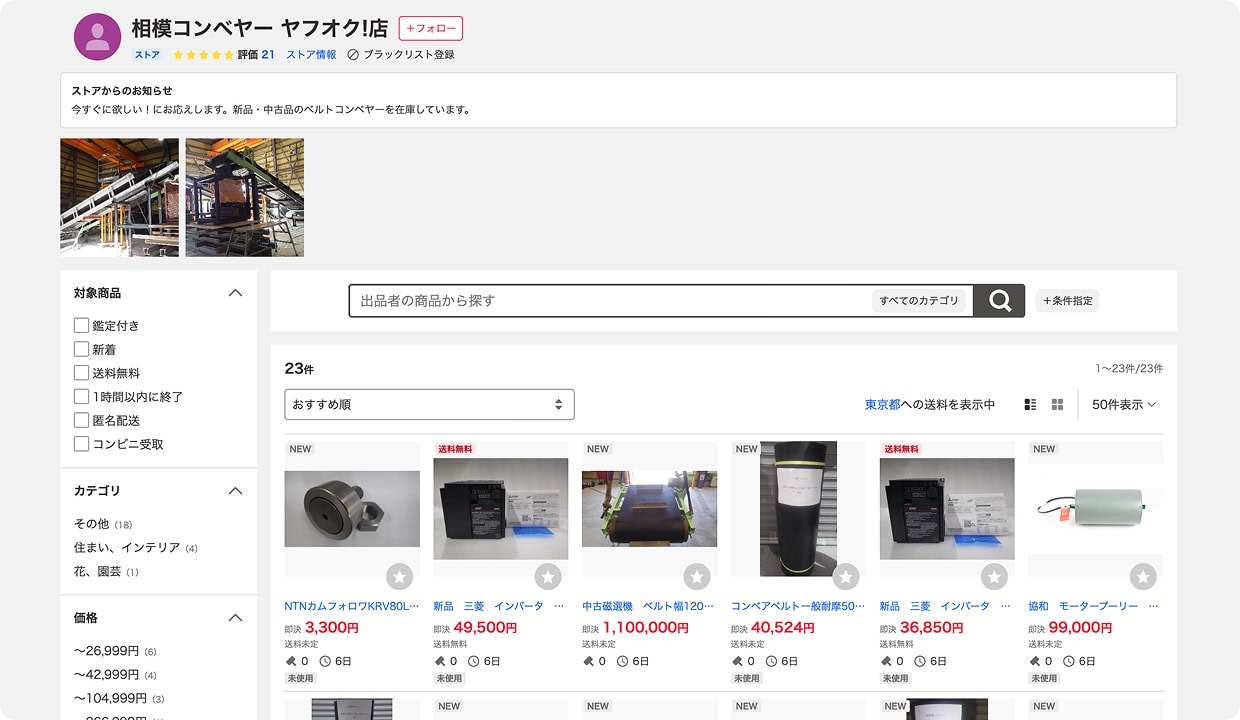
Task: Focus the 出品者の商品から探す search field
Action: pyautogui.click(x=610, y=301)
